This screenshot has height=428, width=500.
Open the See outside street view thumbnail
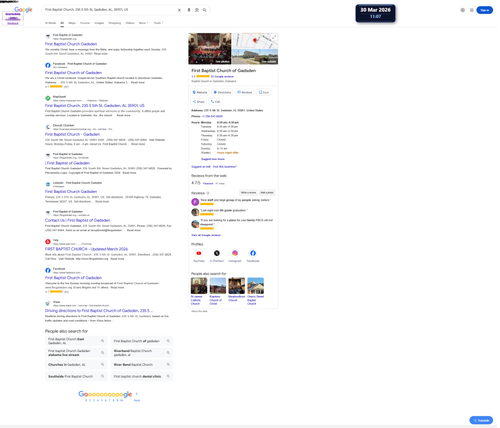click(255, 57)
